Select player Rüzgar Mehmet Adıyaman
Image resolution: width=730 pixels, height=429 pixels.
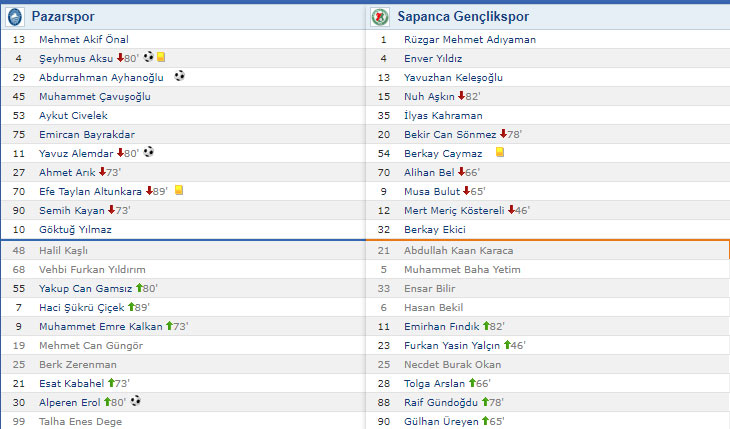[x=456, y=39]
